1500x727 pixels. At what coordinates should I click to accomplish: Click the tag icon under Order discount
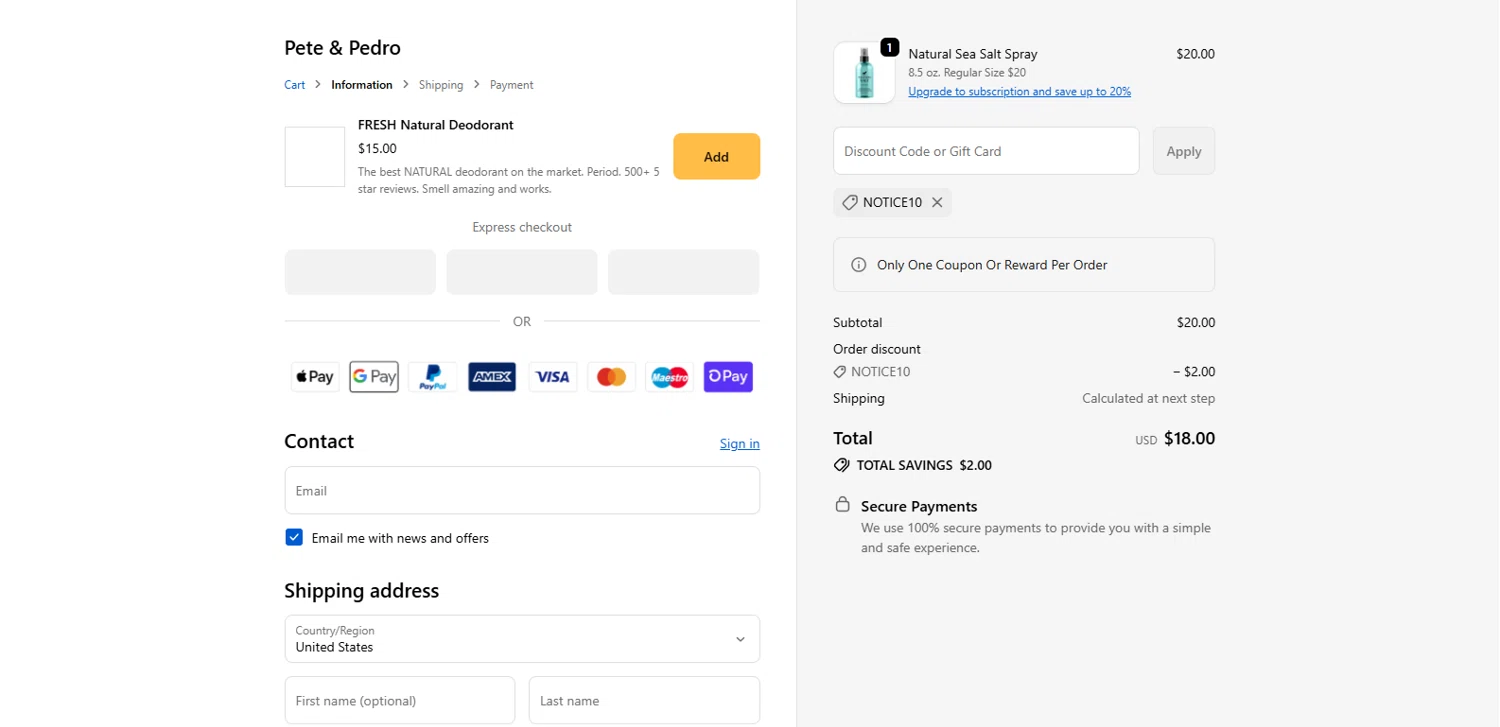coord(840,372)
